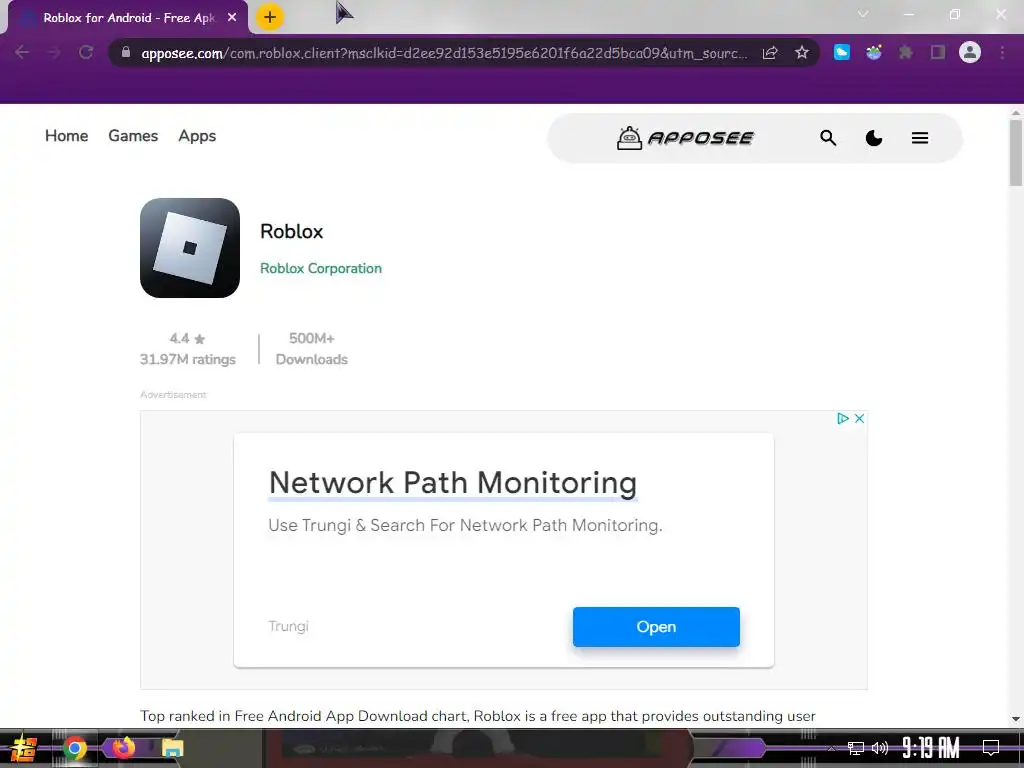This screenshot has height=768, width=1024.
Task: Open the Chrome profile avatar
Action: (x=970, y=52)
